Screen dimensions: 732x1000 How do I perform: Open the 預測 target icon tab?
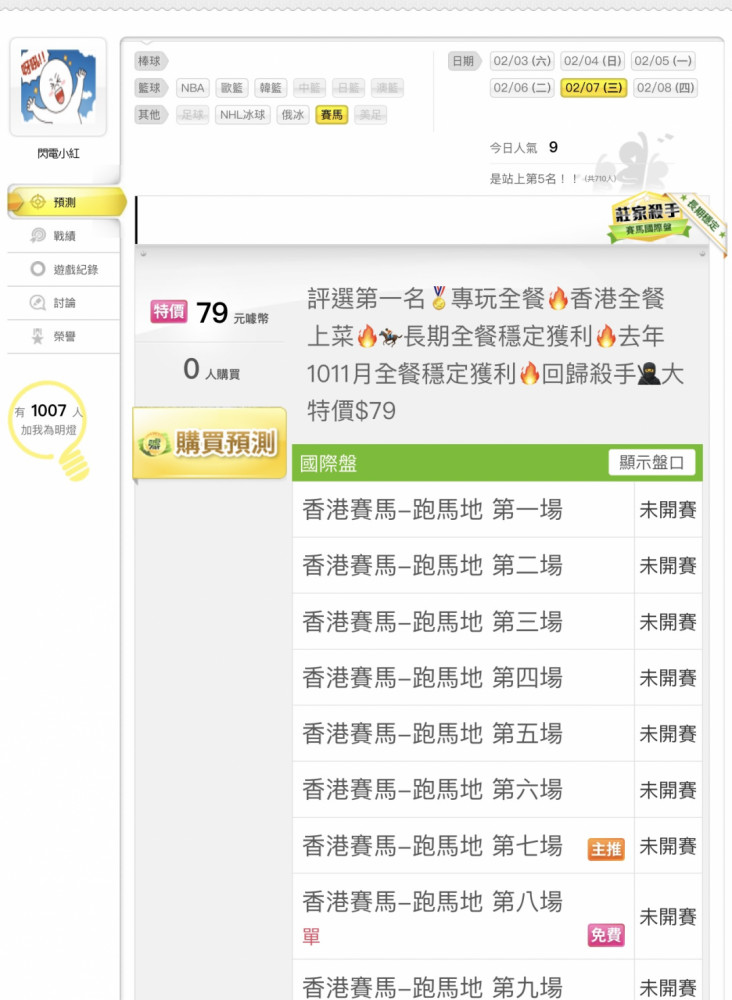pyautogui.click(x=38, y=202)
